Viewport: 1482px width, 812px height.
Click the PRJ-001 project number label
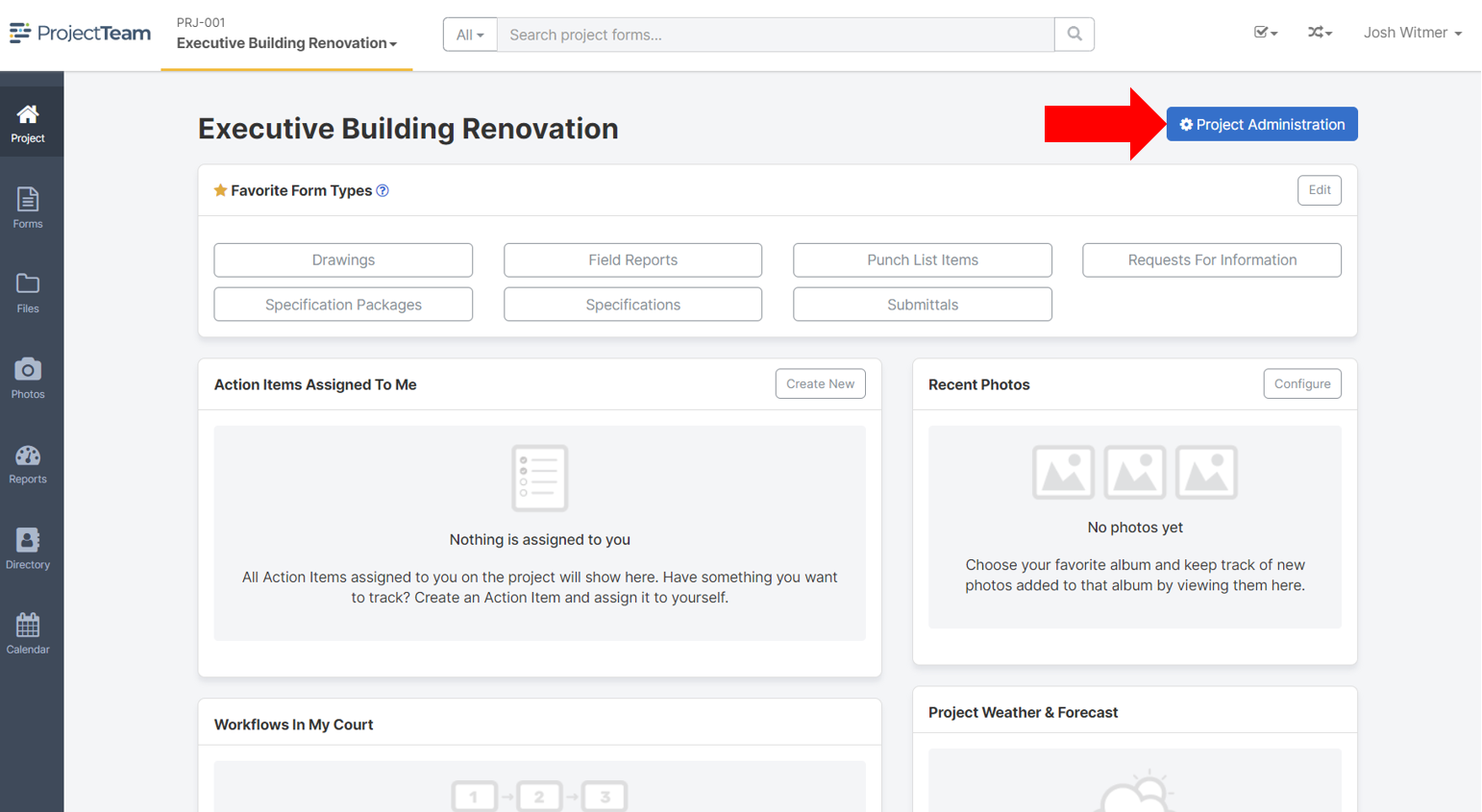click(x=201, y=22)
